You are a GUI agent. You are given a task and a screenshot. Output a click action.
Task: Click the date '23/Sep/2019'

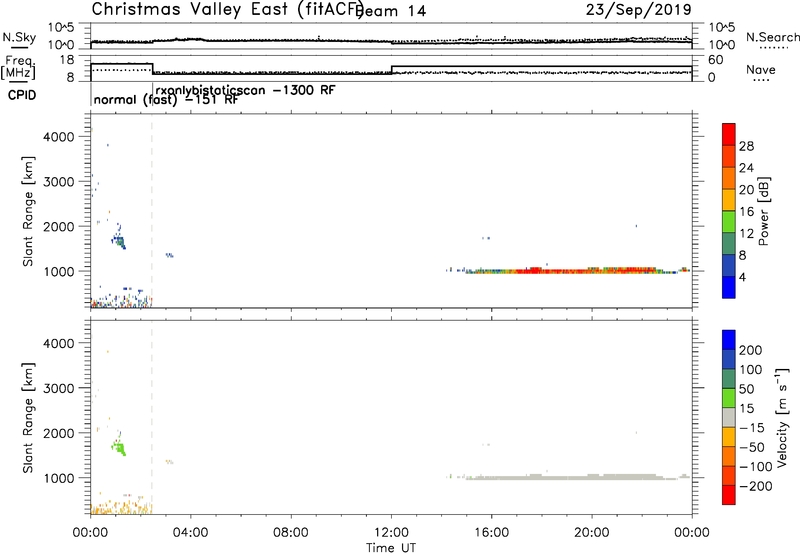[639, 9]
